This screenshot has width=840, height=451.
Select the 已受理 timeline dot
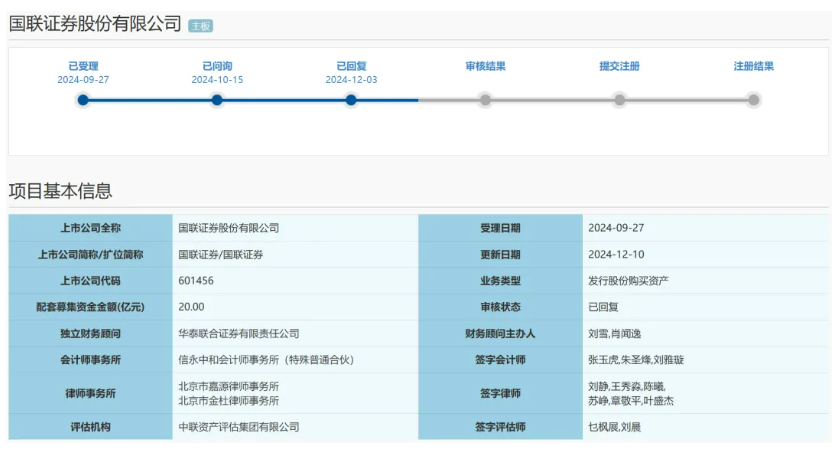(x=83, y=100)
